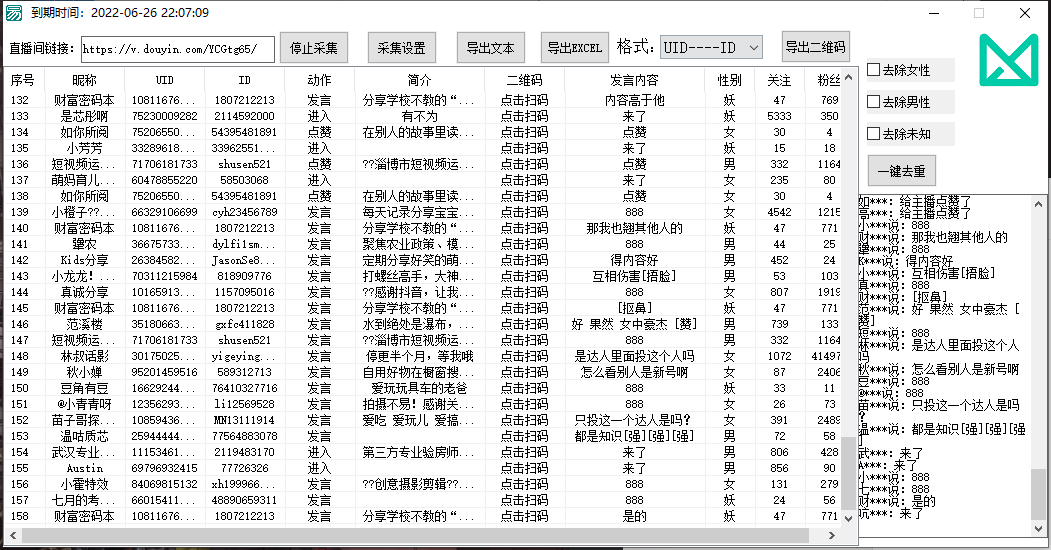Image resolution: width=1051 pixels, height=550 pixels.
Task: Click the app logo icon in title bar
Action: coord(13,13)
